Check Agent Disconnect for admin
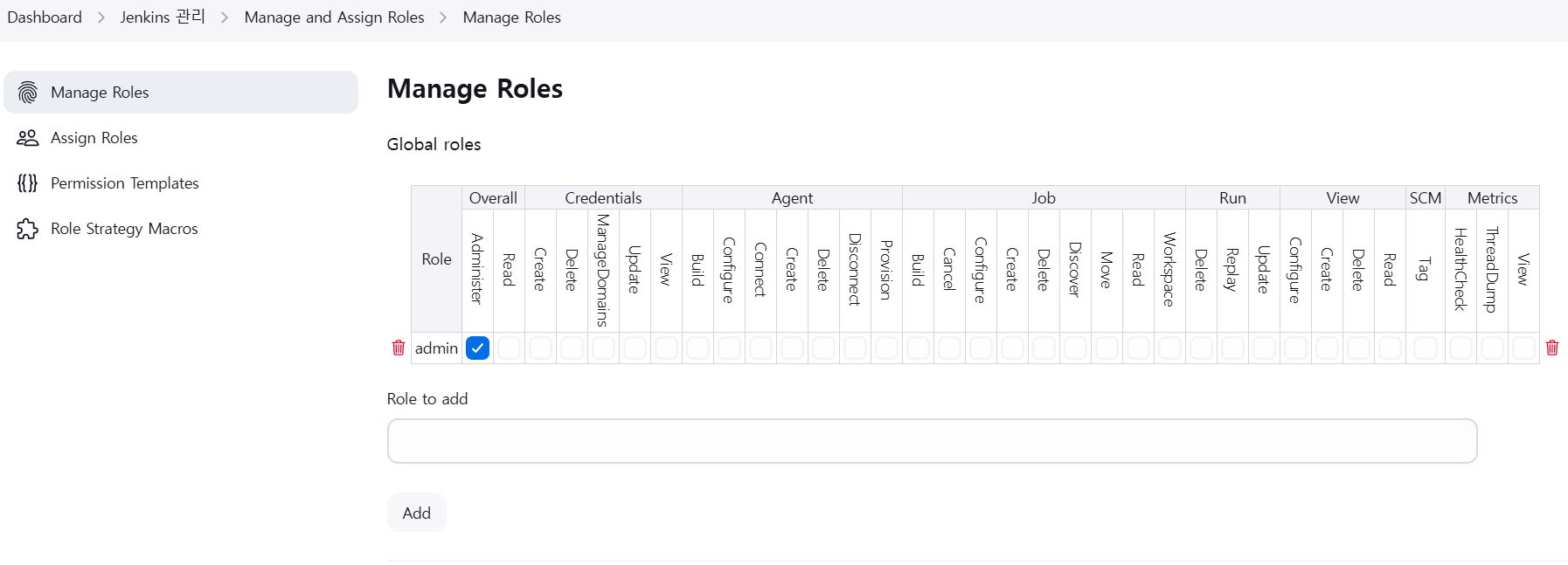 click(x=856, y=348)
